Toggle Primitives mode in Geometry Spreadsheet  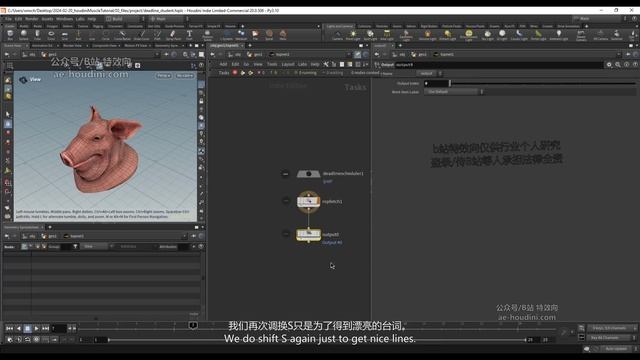click(x=38, y=247)
